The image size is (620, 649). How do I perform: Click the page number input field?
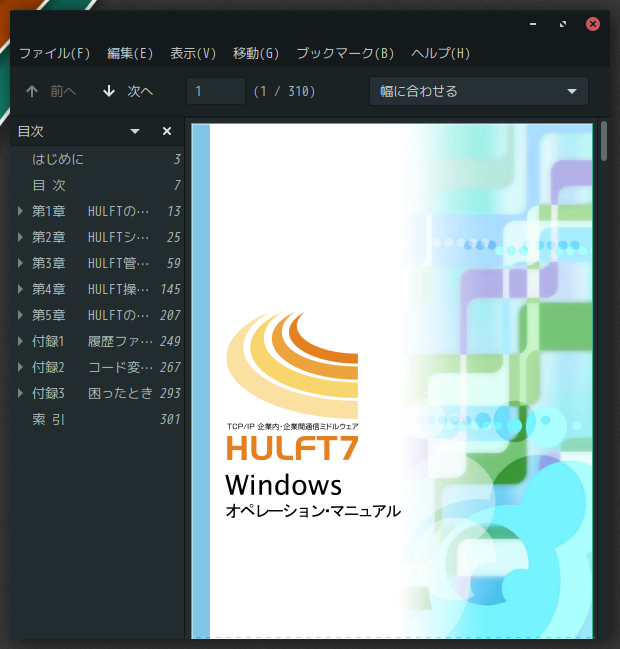pyautogui.click(x=216, y=91)
